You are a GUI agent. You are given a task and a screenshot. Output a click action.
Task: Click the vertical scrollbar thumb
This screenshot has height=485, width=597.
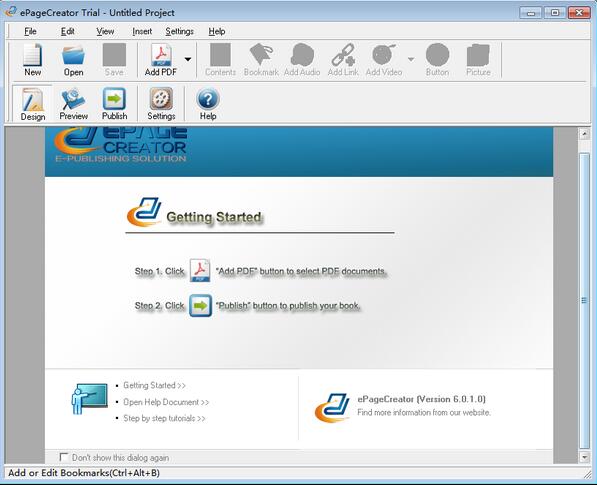coord(584,301)
